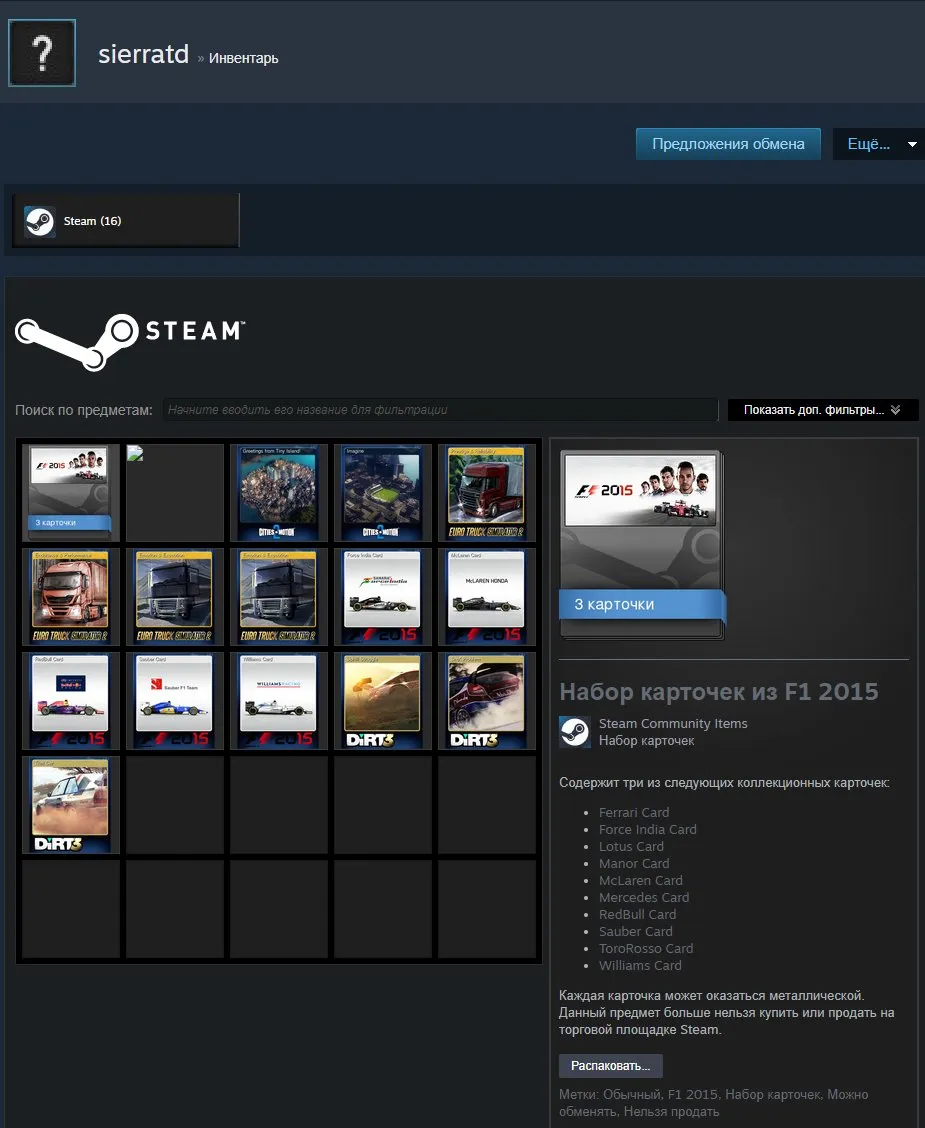Select the orange Euro Truck Simulator 2 card
Viewport: 925px width, 1128px height.
(x=70, y=597)
